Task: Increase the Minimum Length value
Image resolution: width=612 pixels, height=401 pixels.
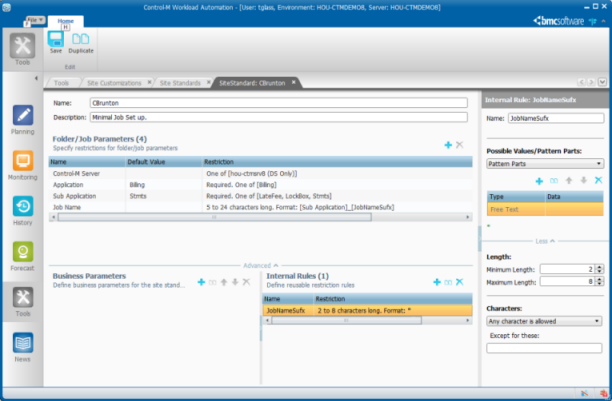Action: (x=600, y=267)
